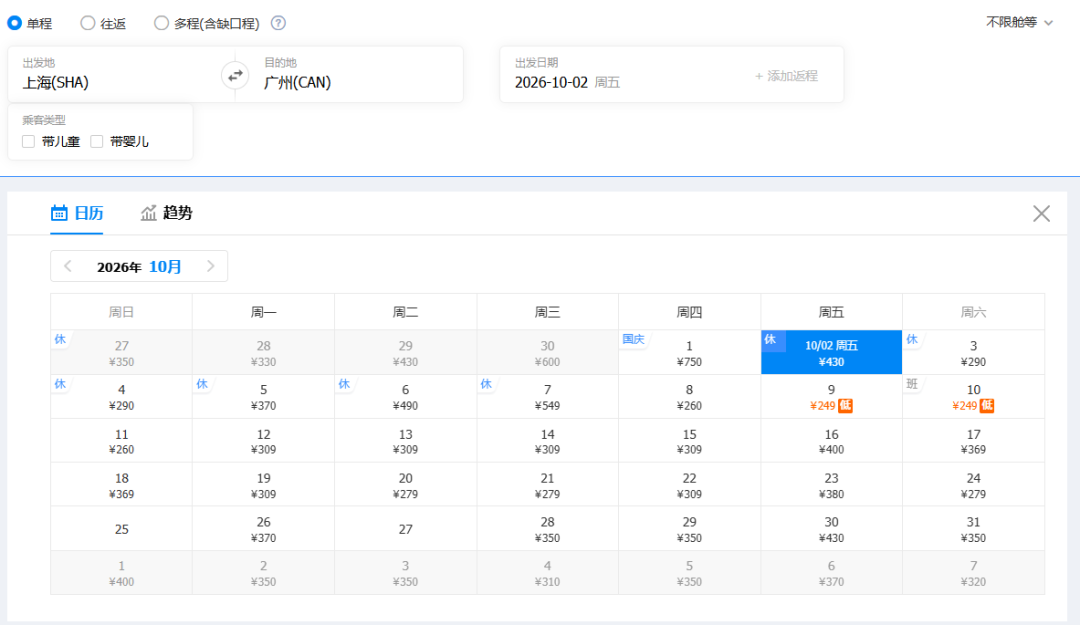Screen dimensions: 1080x625
Task: Select October 18 priced ¥369
Action: click(x=122, y=485)
